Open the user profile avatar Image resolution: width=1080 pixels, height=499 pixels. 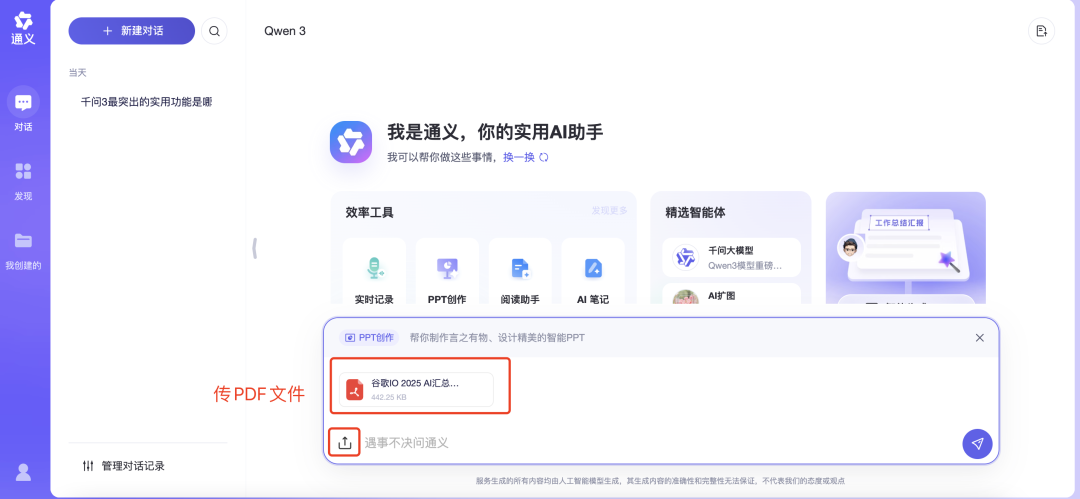23,472
